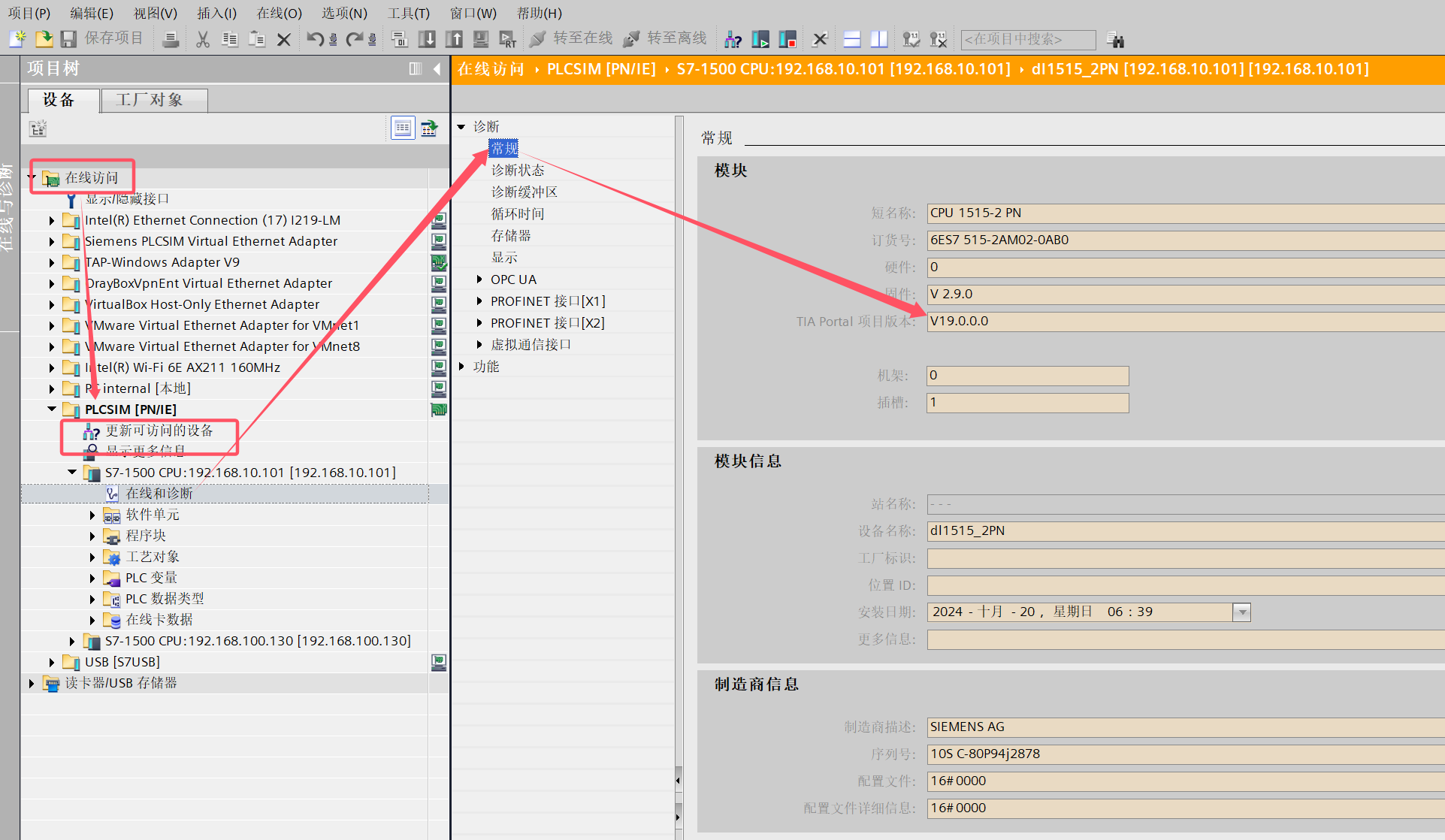Click the cut scissors icon in the toolbar

coord(202,39)
